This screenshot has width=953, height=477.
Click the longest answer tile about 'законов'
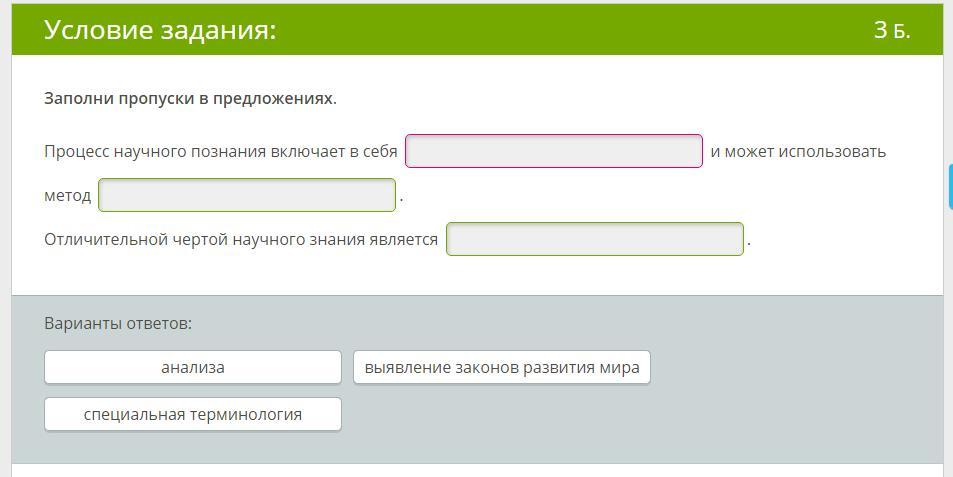[501, 367]
